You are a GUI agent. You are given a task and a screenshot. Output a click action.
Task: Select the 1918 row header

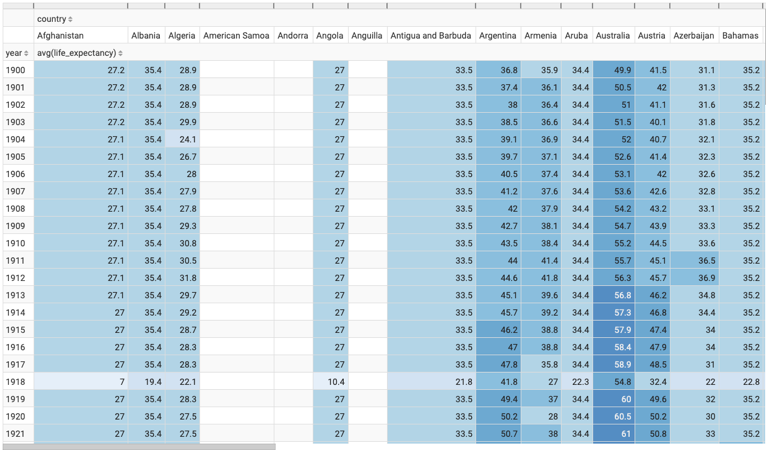click(16, 382)
